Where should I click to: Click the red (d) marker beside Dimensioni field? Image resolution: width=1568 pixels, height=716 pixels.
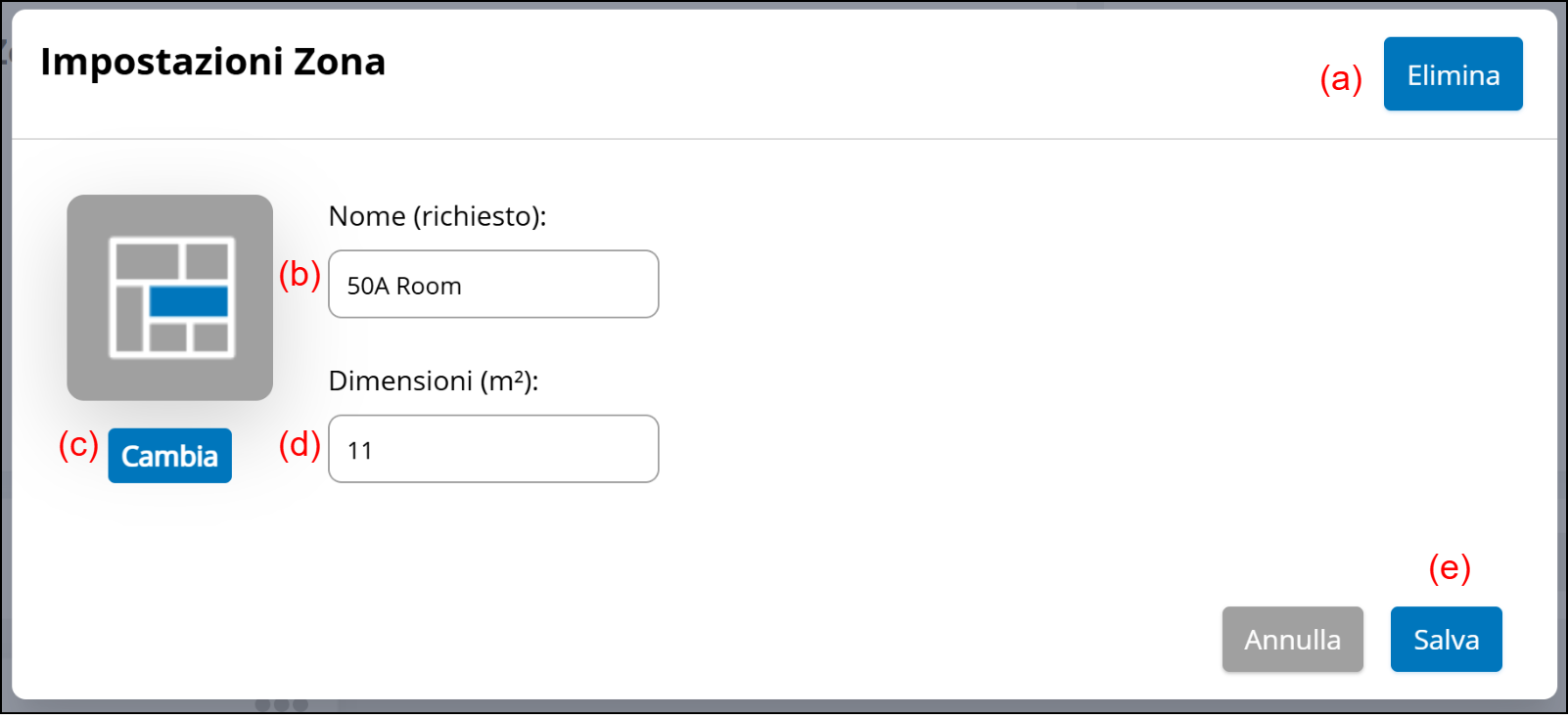300,445
